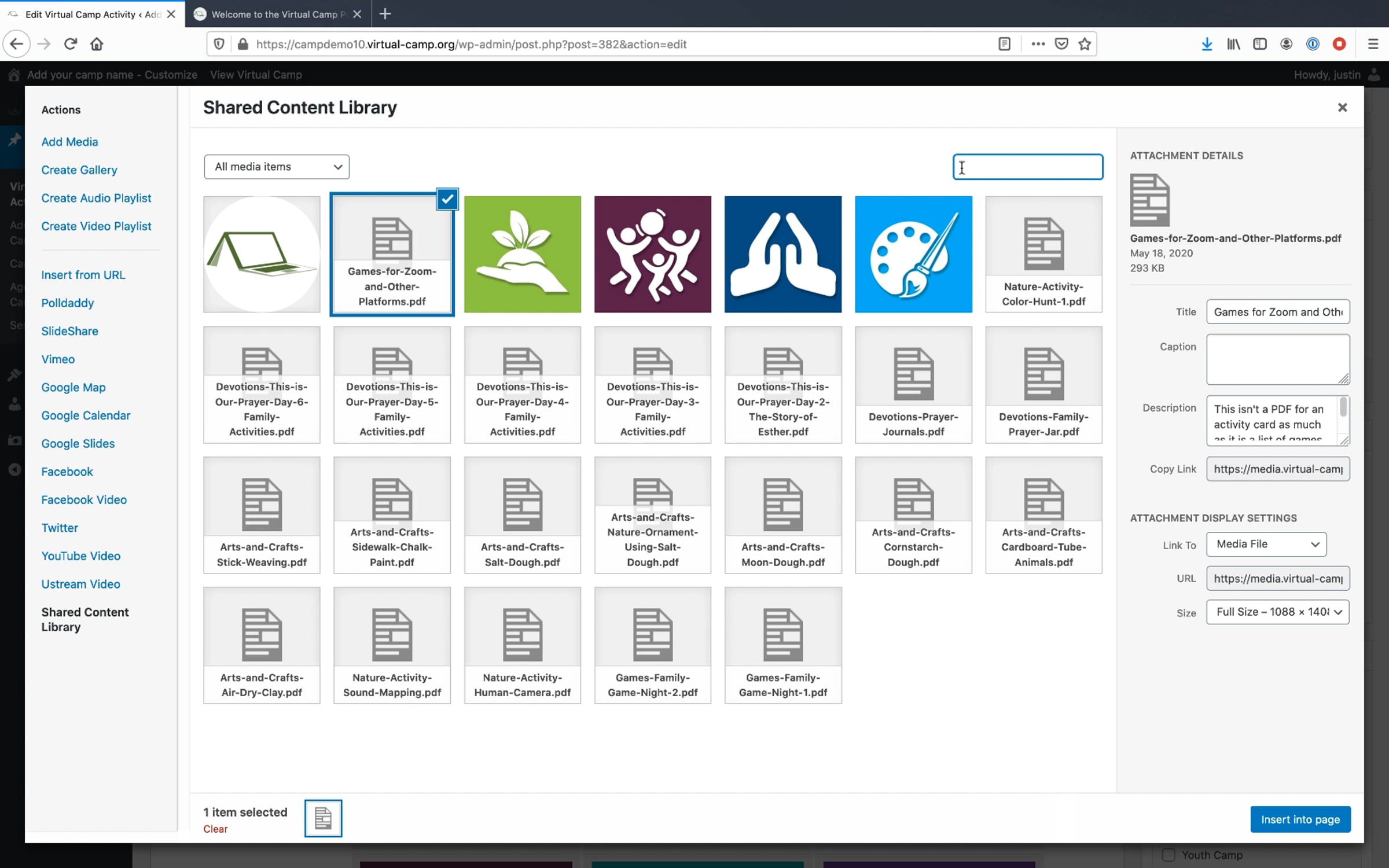Close the Shared Content Library dialog
The image size is (1389, 868).
pyautogui.click(x=1342, y=108)
